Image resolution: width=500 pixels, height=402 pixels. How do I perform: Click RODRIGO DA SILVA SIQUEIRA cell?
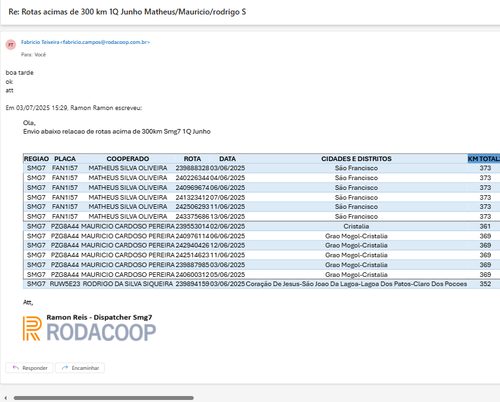coord(128,284)
